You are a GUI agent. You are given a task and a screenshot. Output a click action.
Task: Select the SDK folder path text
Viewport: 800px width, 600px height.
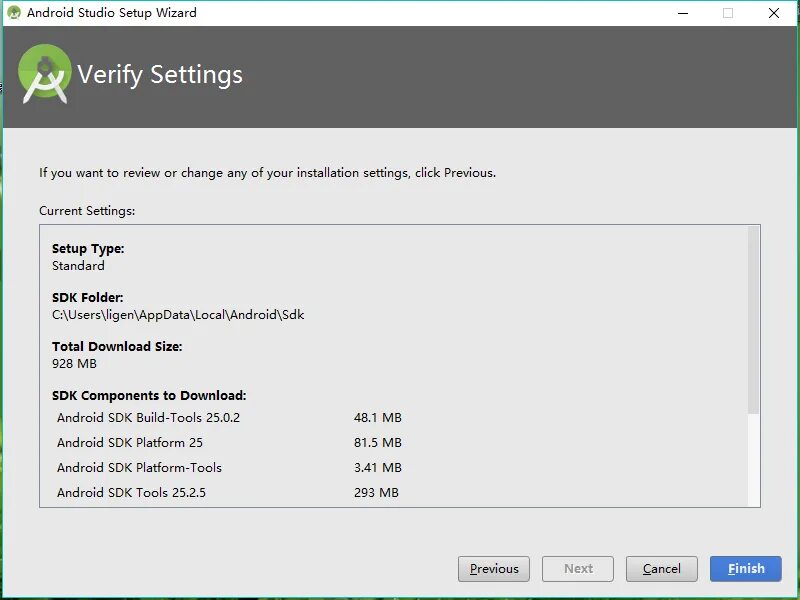(x=178, y=315)
